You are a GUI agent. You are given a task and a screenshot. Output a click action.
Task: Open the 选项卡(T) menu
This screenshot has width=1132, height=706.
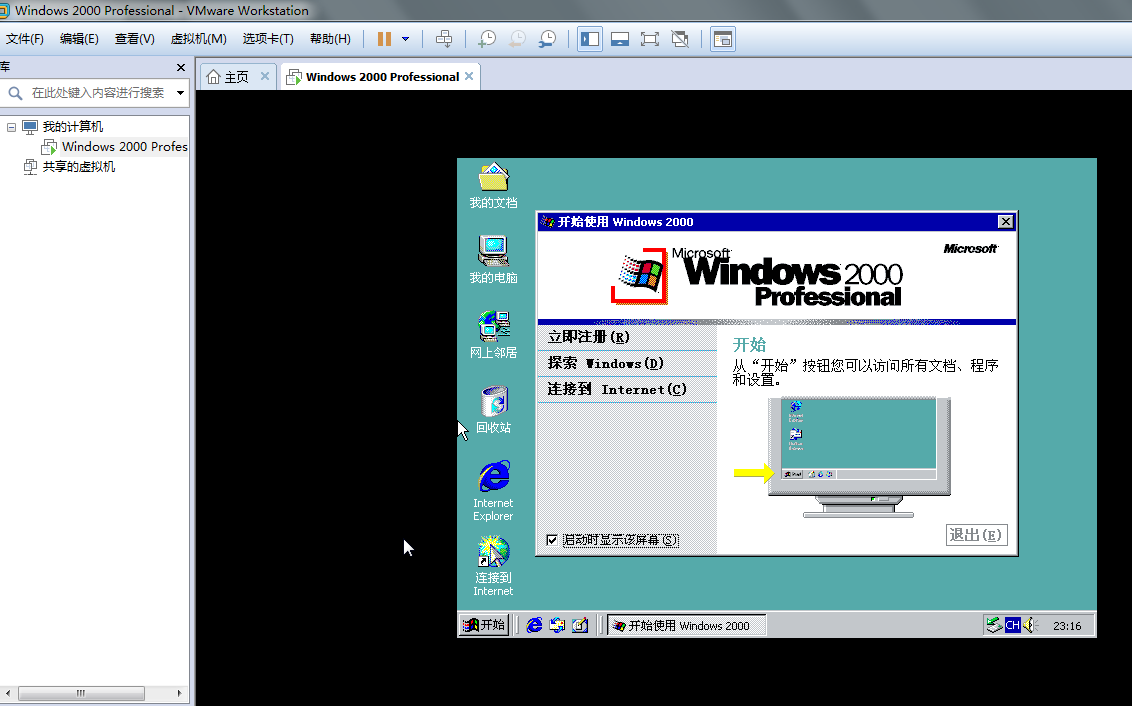pos(268,39)
